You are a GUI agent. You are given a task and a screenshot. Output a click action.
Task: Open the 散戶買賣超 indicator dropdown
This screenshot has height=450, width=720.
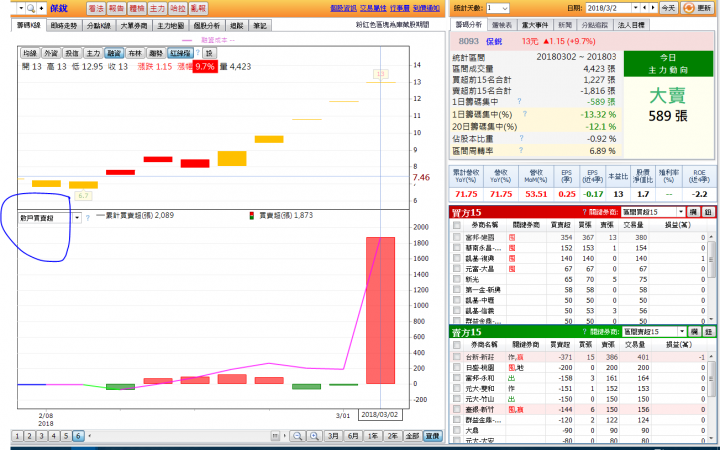tap(77, 218)
